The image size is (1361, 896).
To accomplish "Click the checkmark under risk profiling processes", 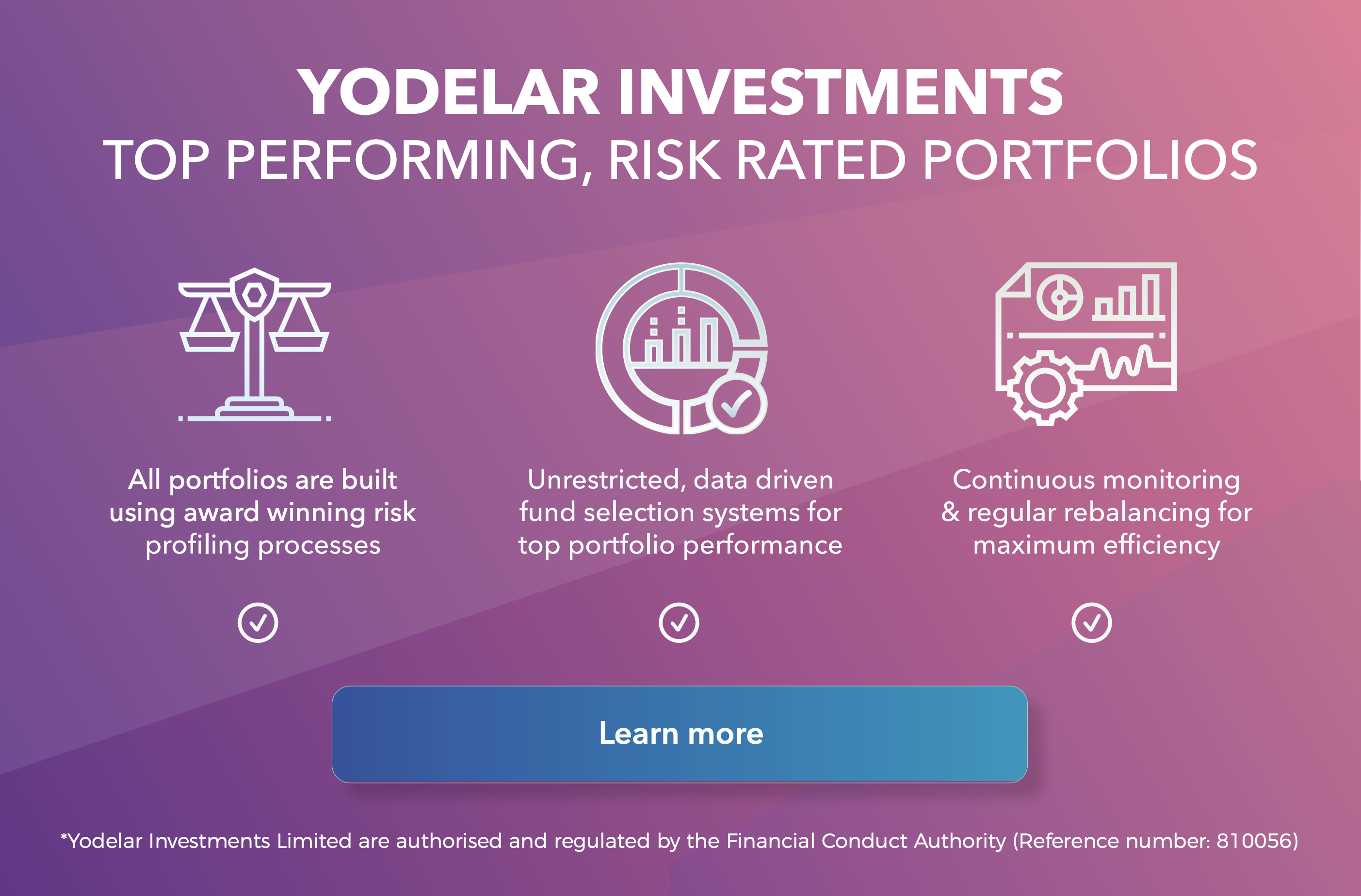I will click(258, 623).
